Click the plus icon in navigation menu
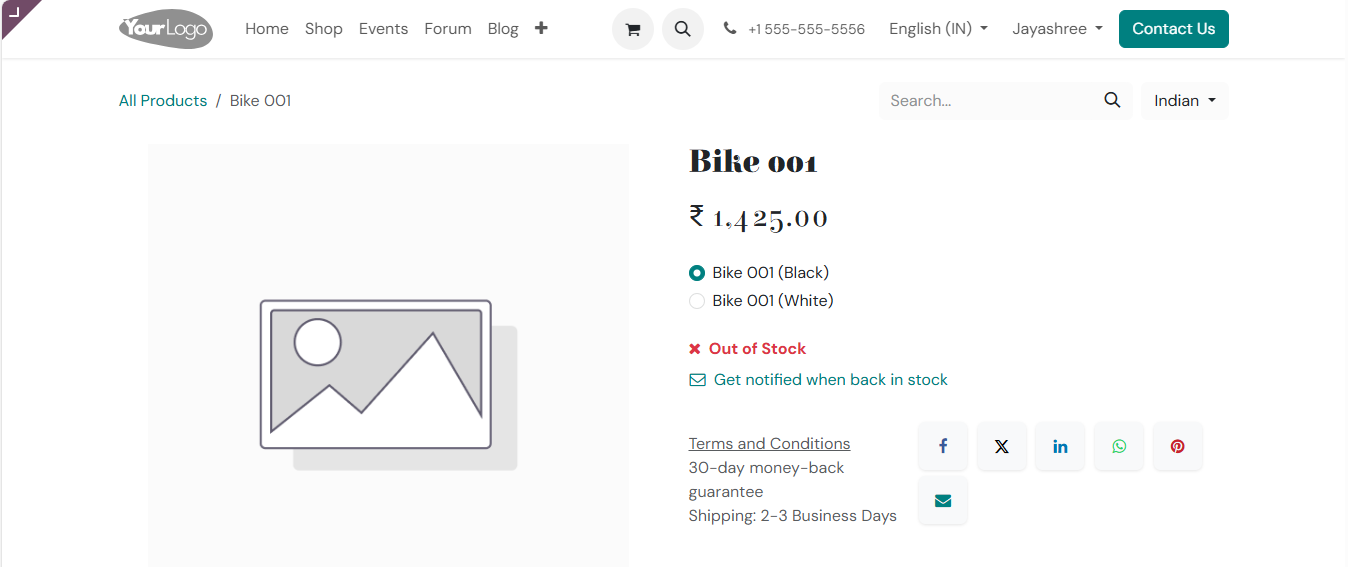 541,28
